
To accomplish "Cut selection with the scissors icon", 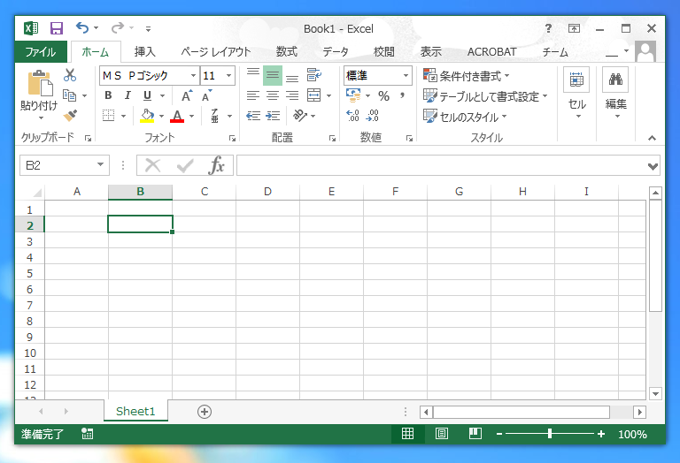I will click(x=70, y=75).
